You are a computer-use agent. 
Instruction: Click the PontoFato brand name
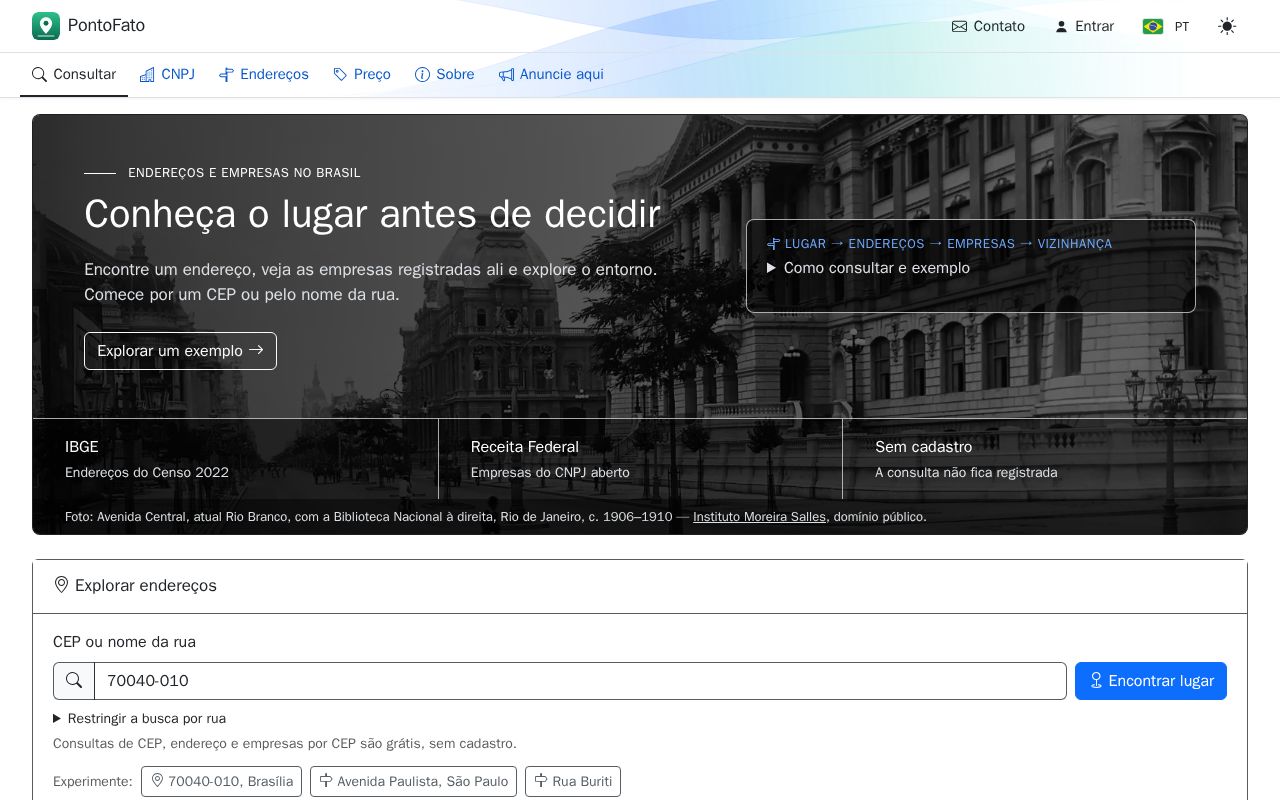click(x=106, y=26)
